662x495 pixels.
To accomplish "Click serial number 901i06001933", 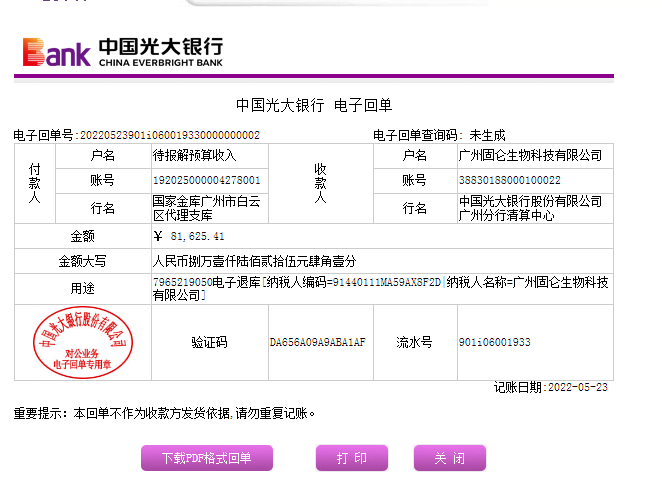I will [x=494, y=342].
